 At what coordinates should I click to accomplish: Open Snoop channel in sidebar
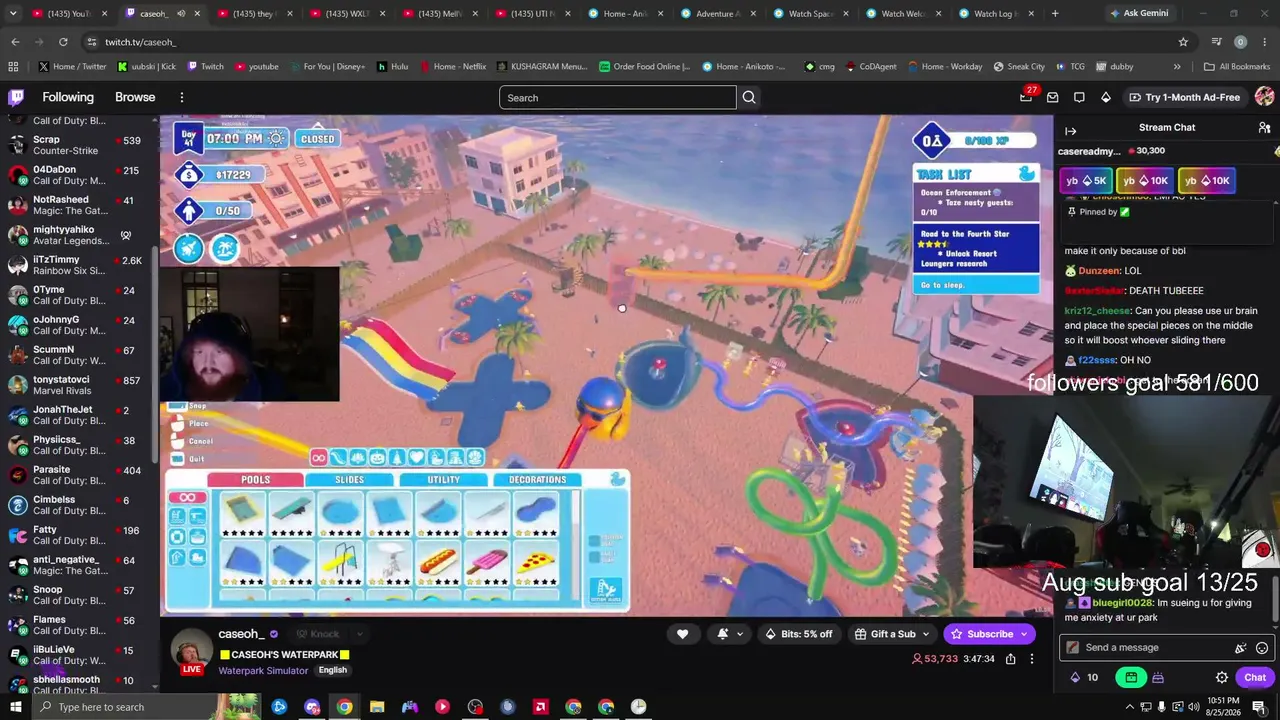(x=78, y=596)
